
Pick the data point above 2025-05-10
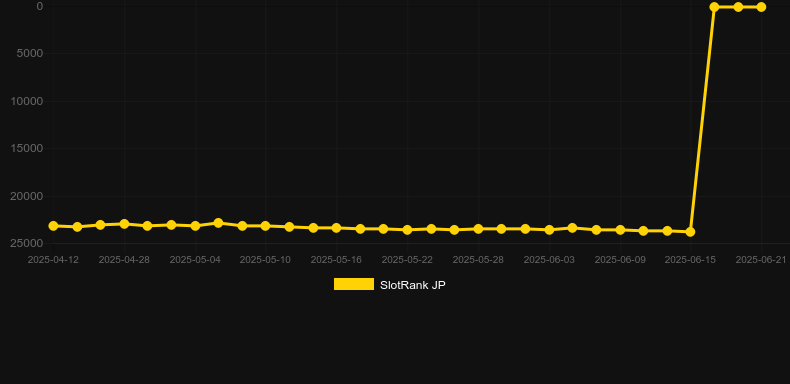pos(266,226)
